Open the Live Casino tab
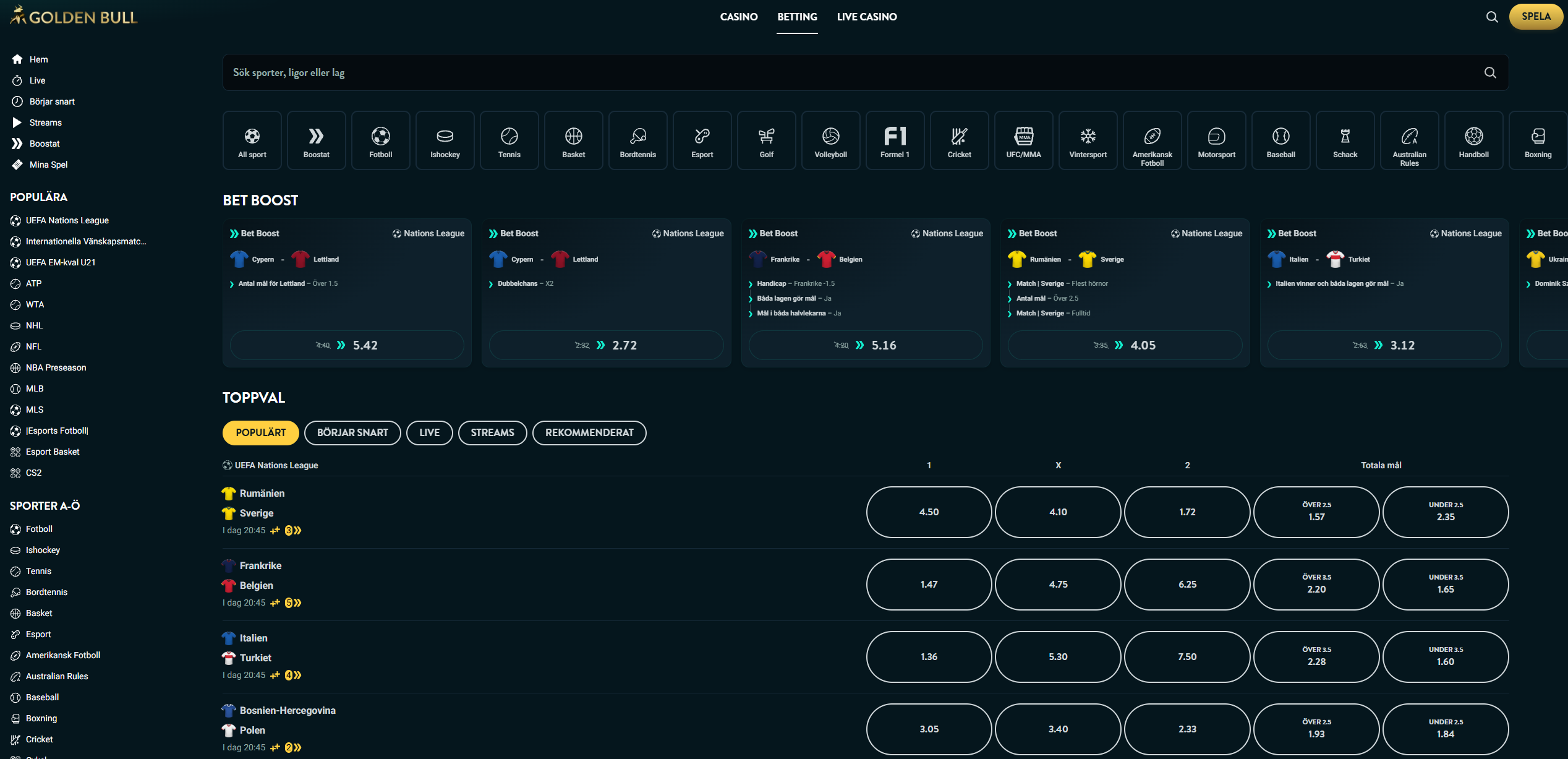1568x759 pixels. point(867,17)
